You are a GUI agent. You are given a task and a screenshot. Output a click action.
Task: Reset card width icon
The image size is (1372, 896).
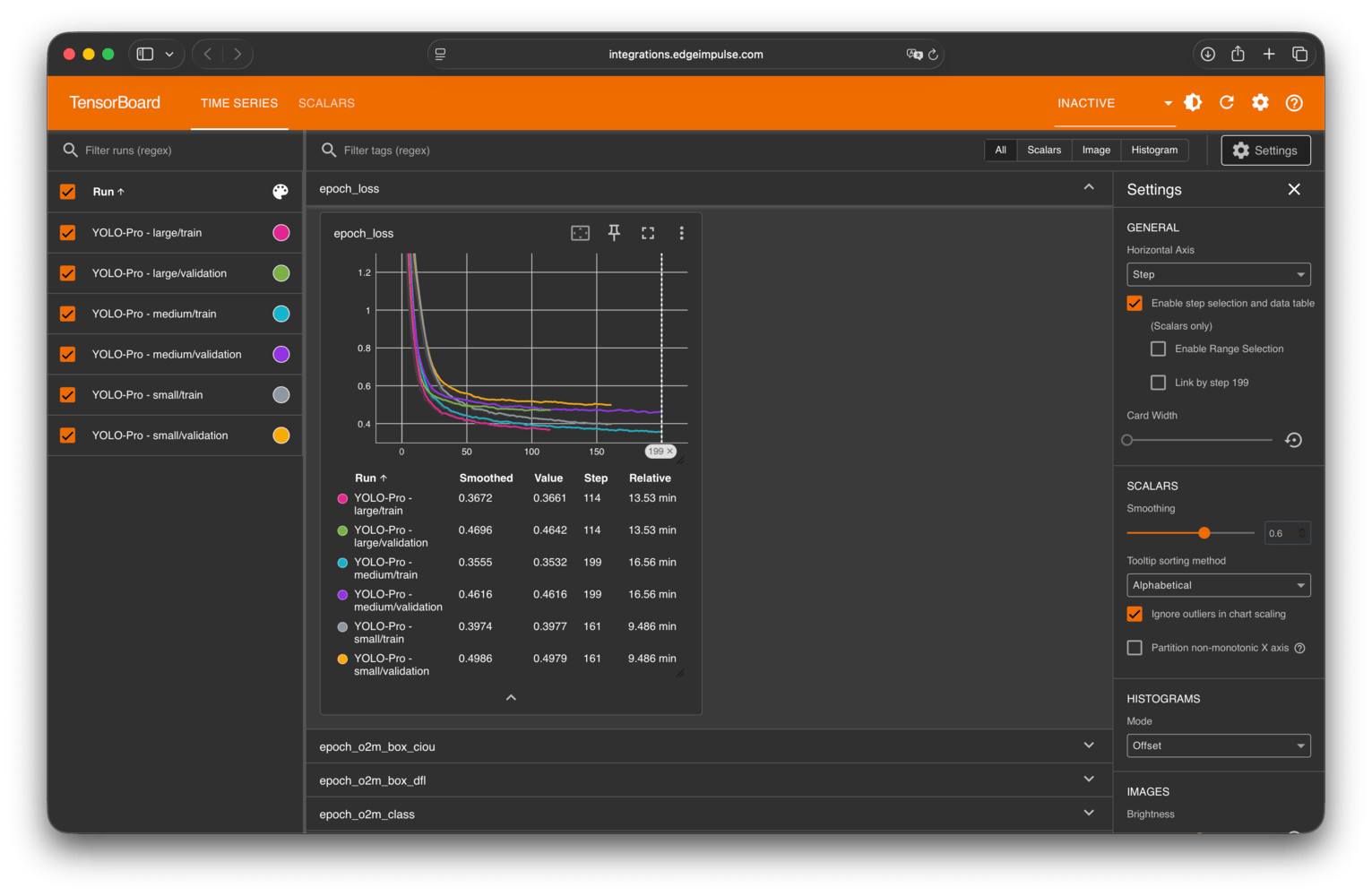click(x=1293, y=440)
